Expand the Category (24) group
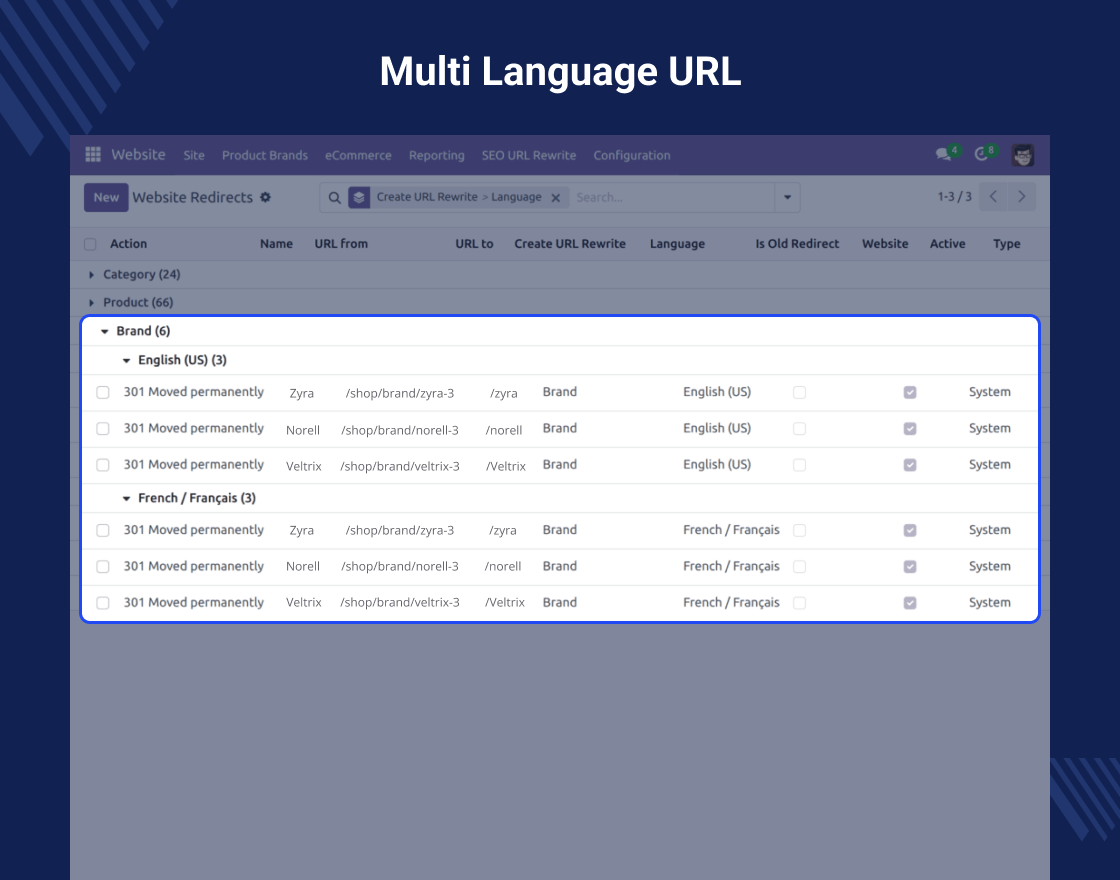The height and width of the screenshot is (880, 1120). coord(134,274)
